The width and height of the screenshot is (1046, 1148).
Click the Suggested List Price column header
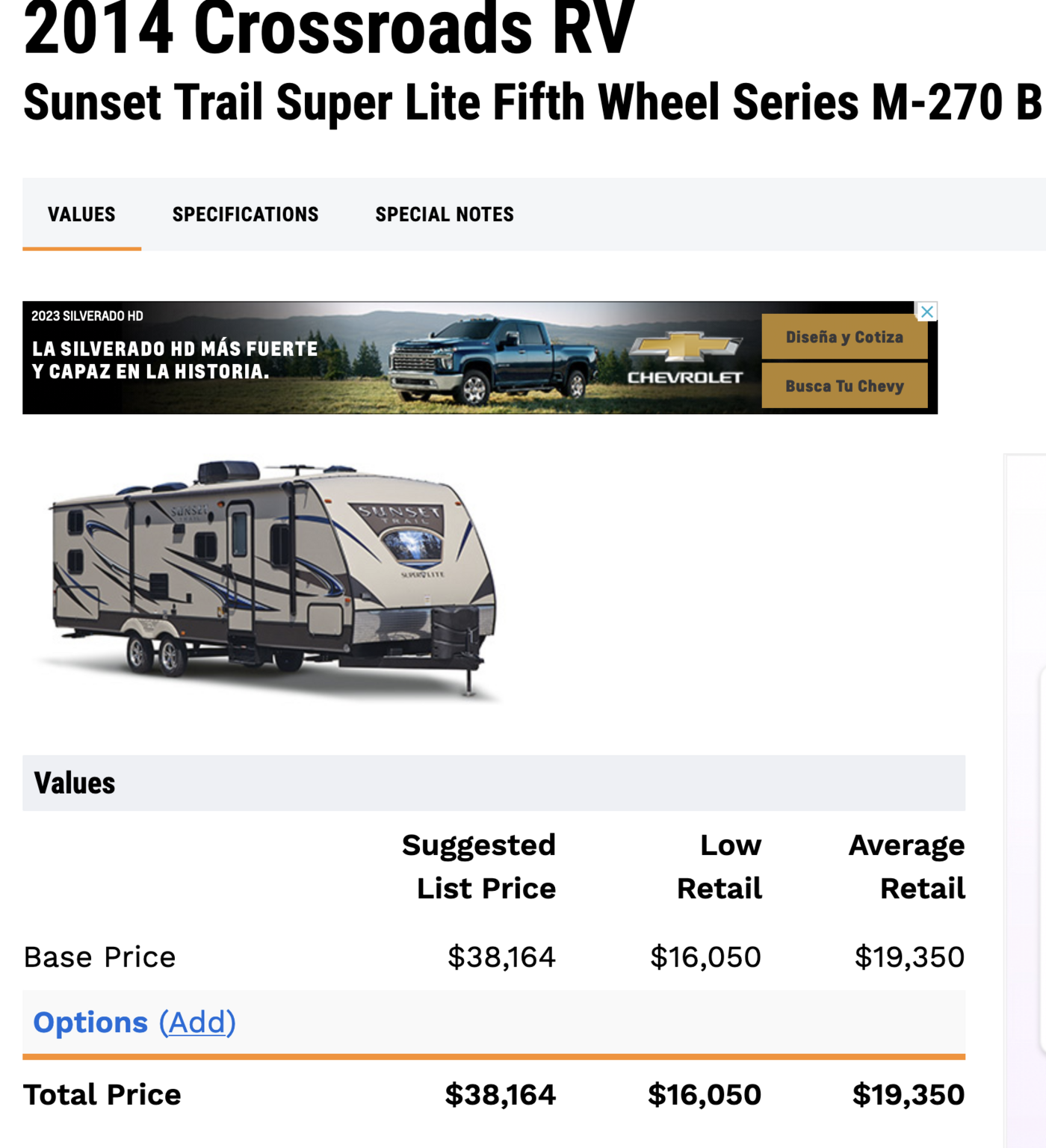click(480, 866)
